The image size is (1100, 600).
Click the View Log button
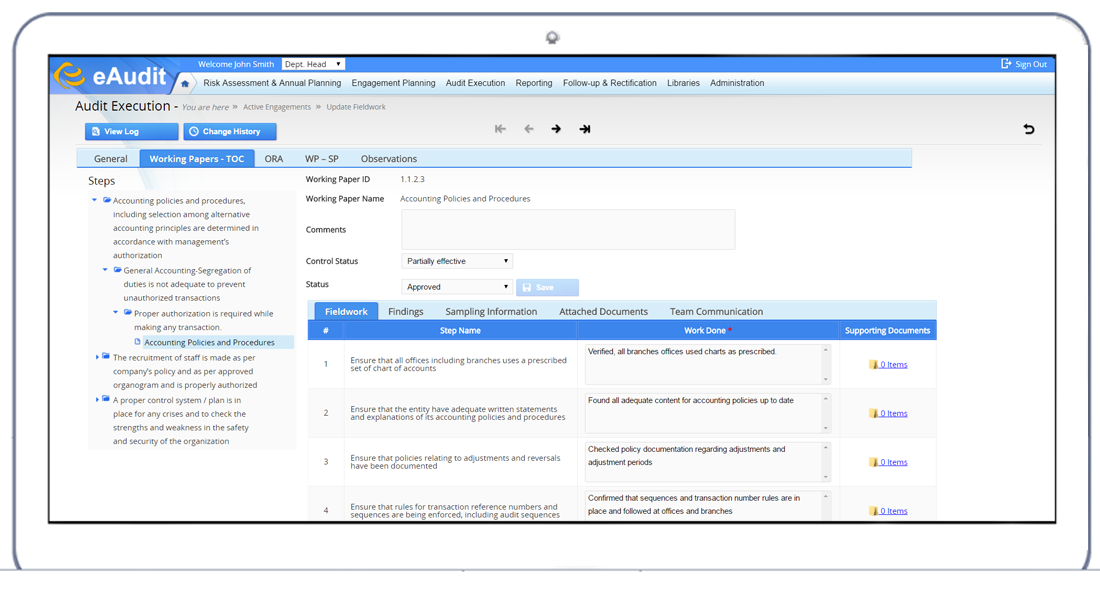[131, 131]
